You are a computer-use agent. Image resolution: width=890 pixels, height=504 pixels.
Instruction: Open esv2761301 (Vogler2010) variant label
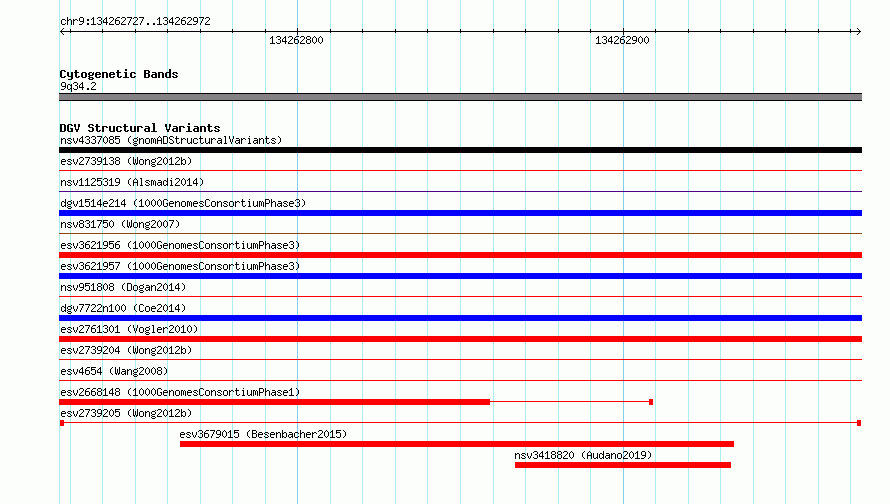tap(129, 329)
